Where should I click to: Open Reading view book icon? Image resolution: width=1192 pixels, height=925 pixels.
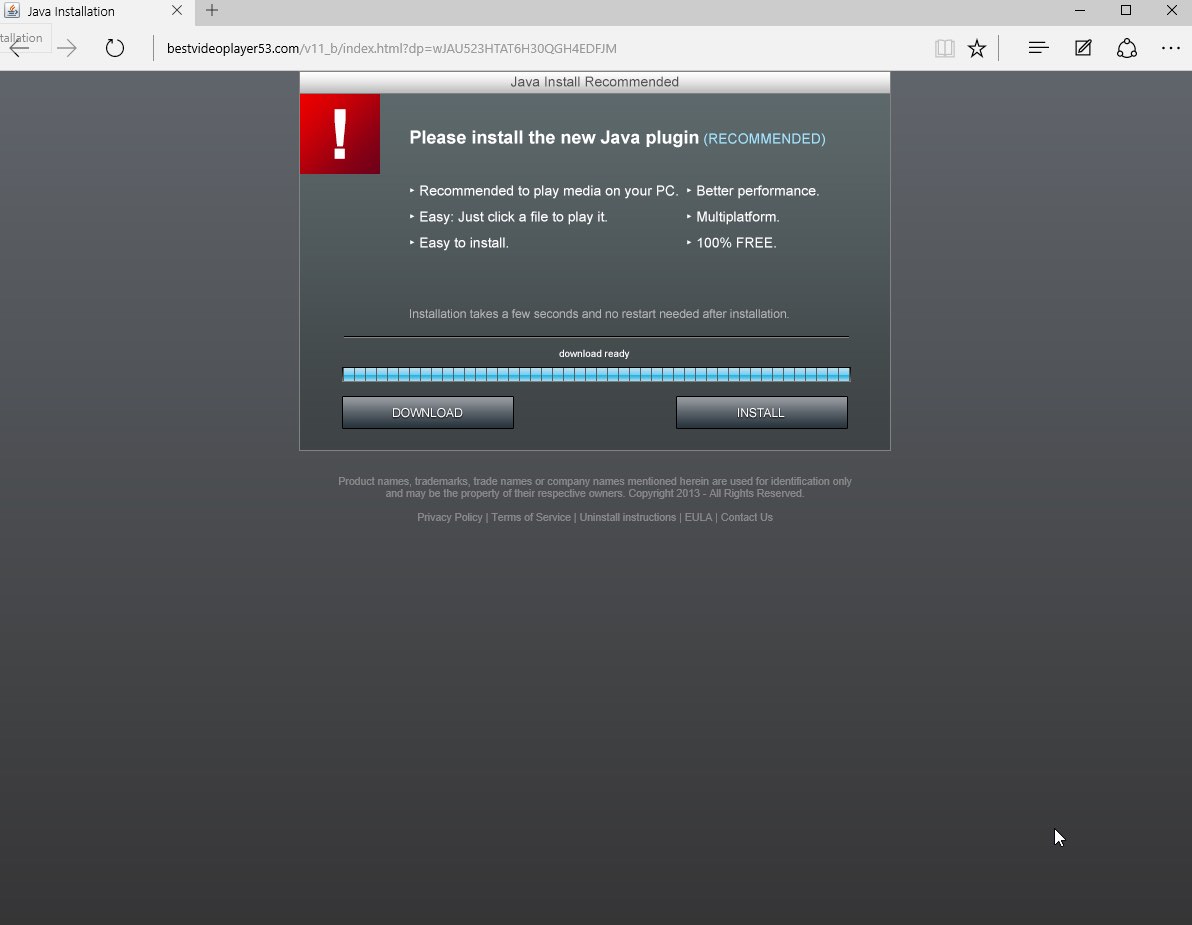944,48
